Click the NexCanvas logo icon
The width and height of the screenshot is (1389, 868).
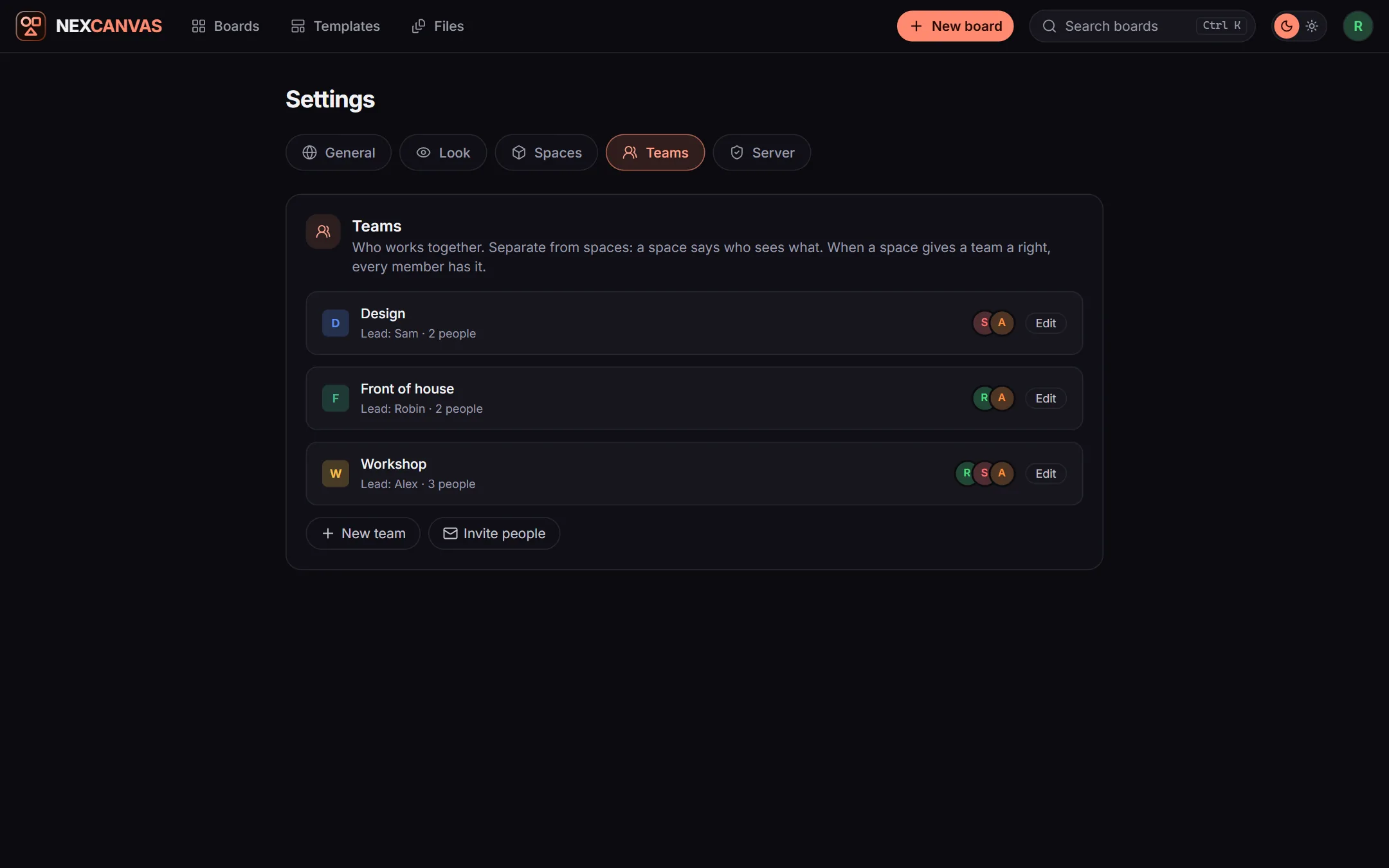tap(30, 26)
